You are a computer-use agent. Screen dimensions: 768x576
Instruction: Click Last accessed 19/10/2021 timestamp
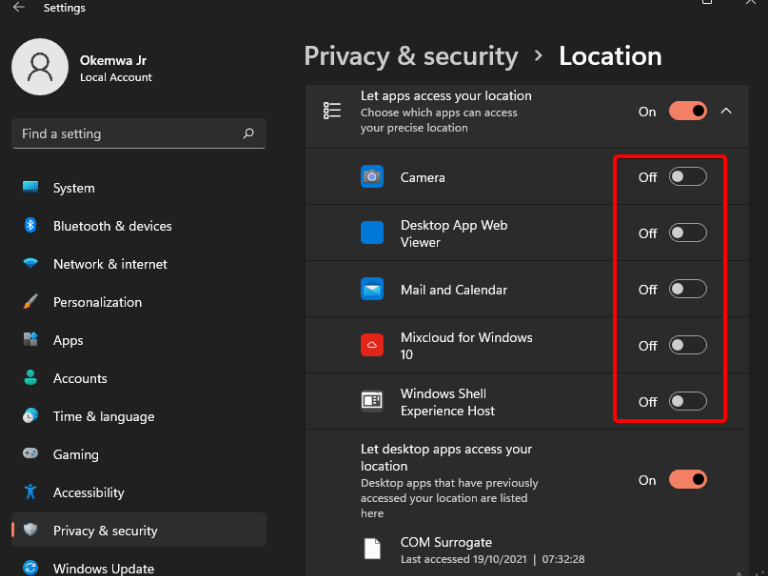(492, 559)
